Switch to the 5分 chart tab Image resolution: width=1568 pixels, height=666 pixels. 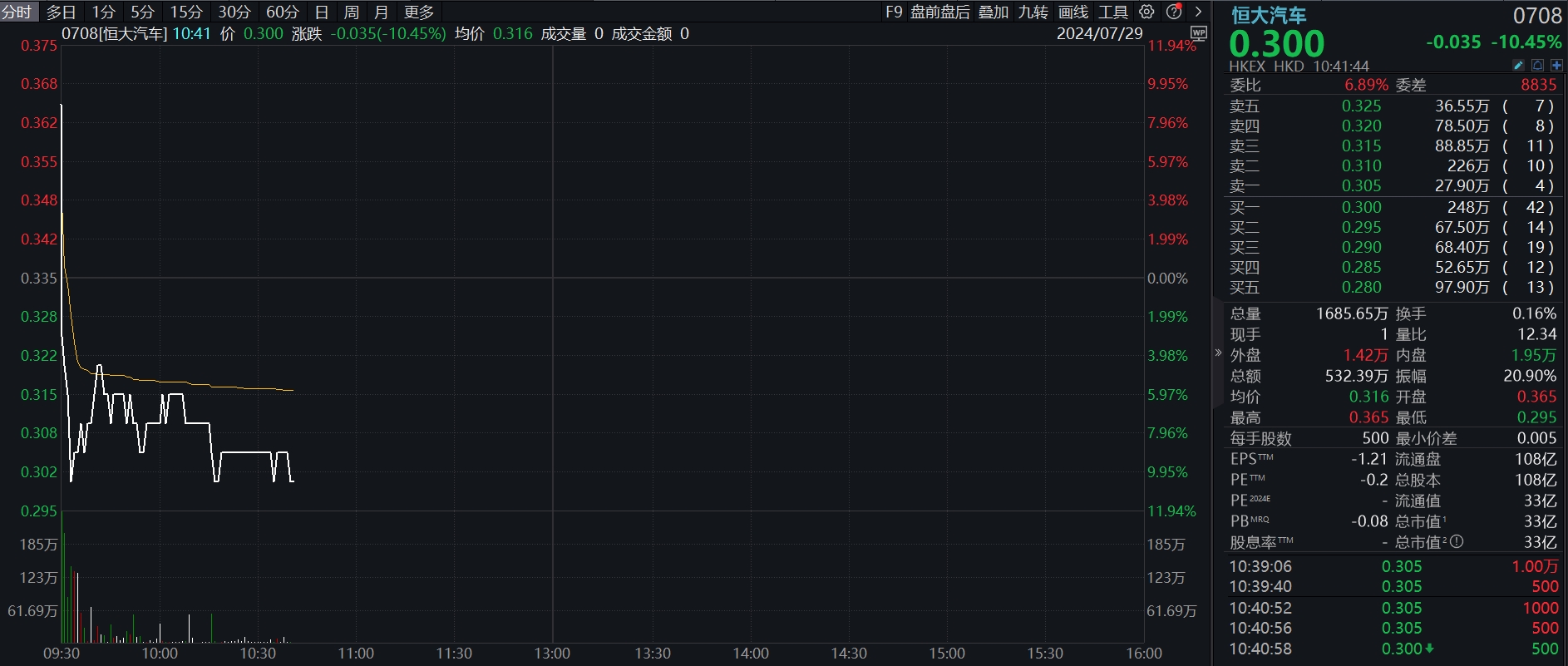(x=142, y=12)
